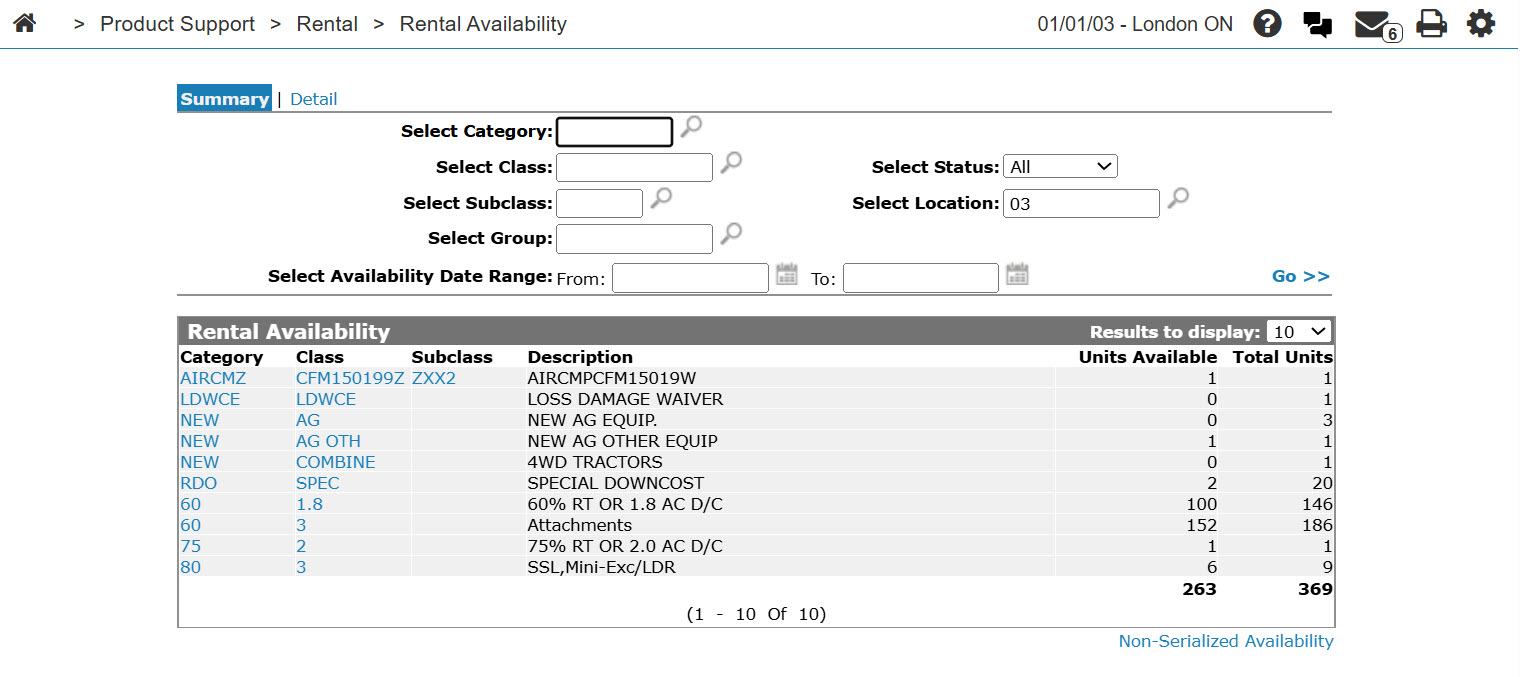This screenshot has width=1520, height=677.
Task: Select the AIRCMPCFM15019W description text
Action: tap(612, 378)
